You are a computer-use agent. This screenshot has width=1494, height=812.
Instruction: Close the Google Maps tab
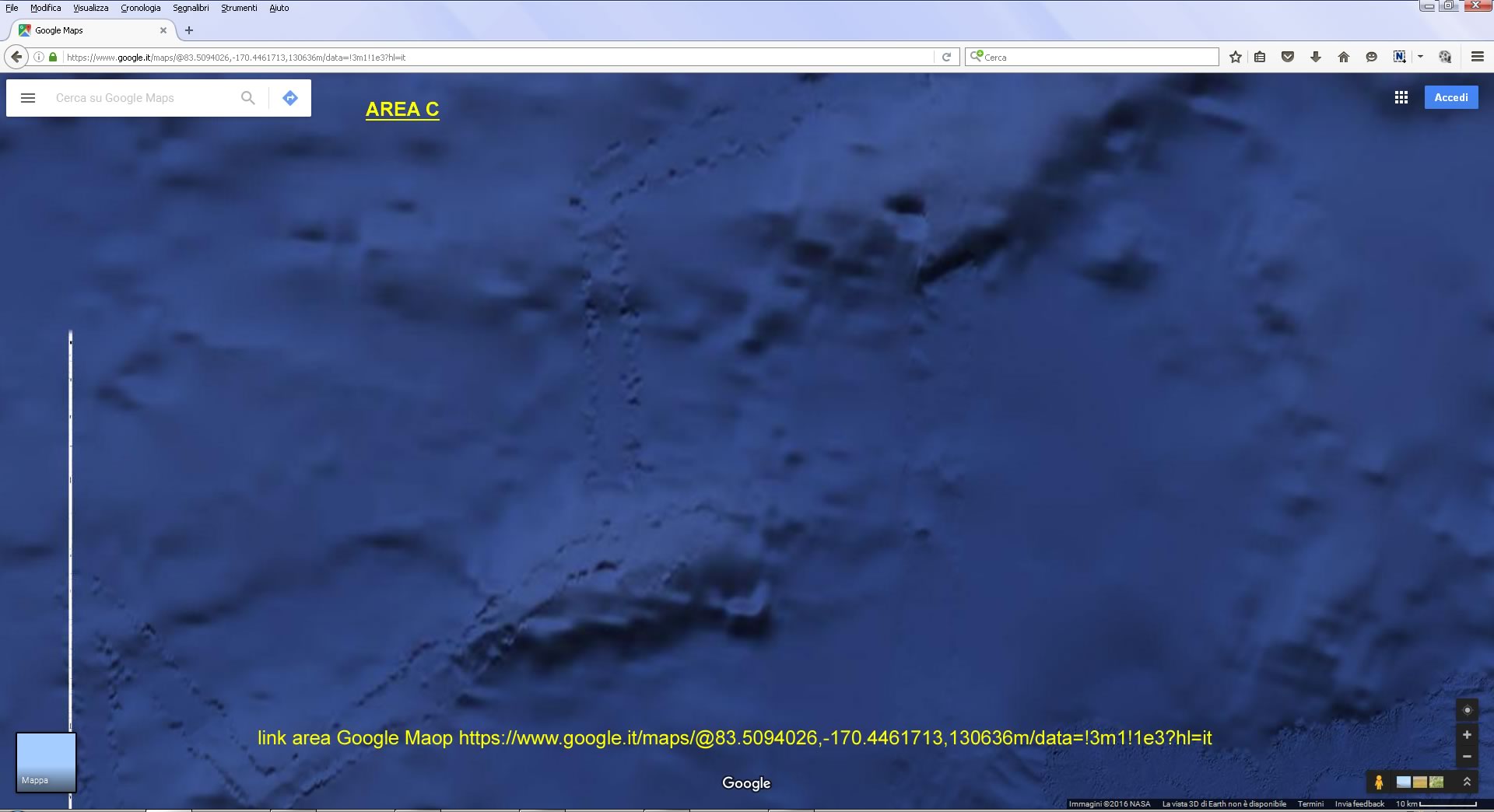163,30
